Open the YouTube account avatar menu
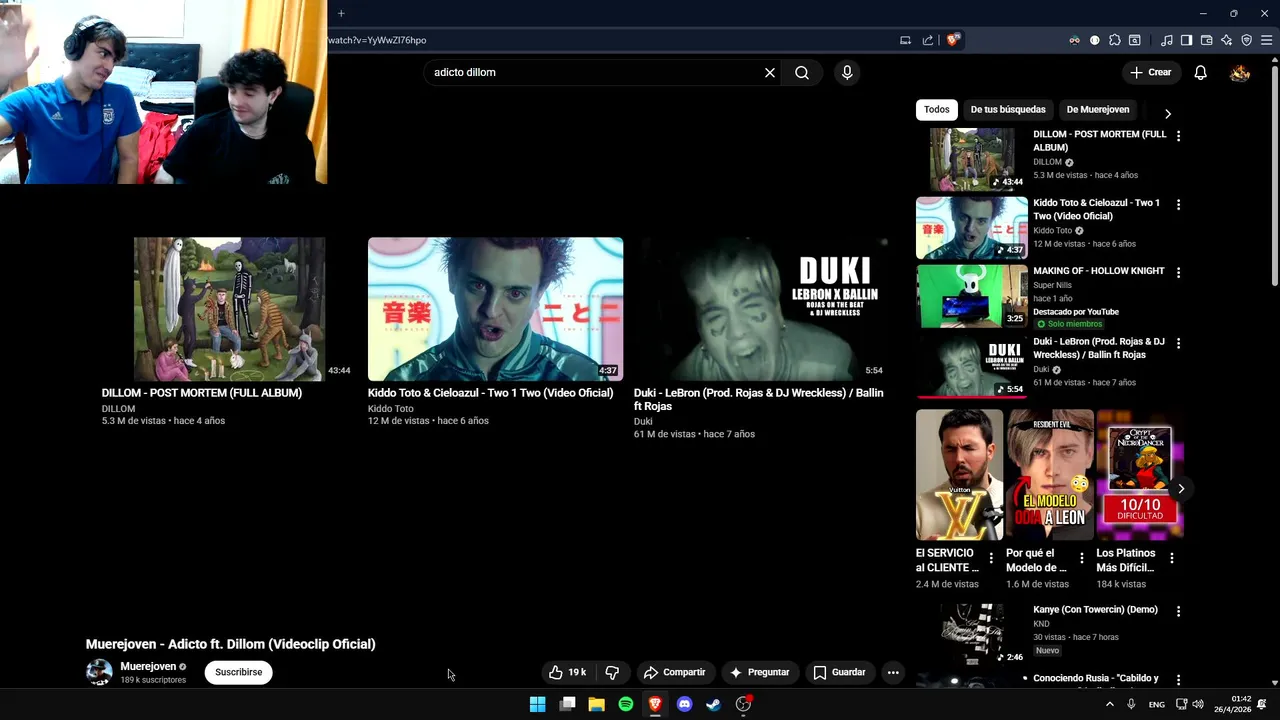 click(1240, 72)
